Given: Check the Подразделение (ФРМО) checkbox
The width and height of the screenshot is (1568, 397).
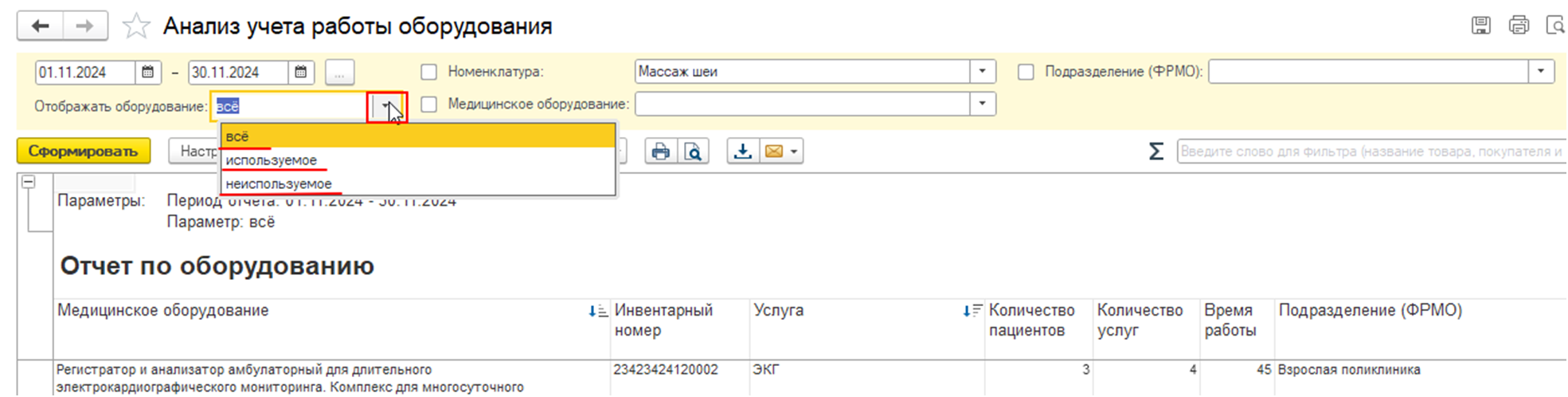Looking at the screenshot, I should 1026,72.
